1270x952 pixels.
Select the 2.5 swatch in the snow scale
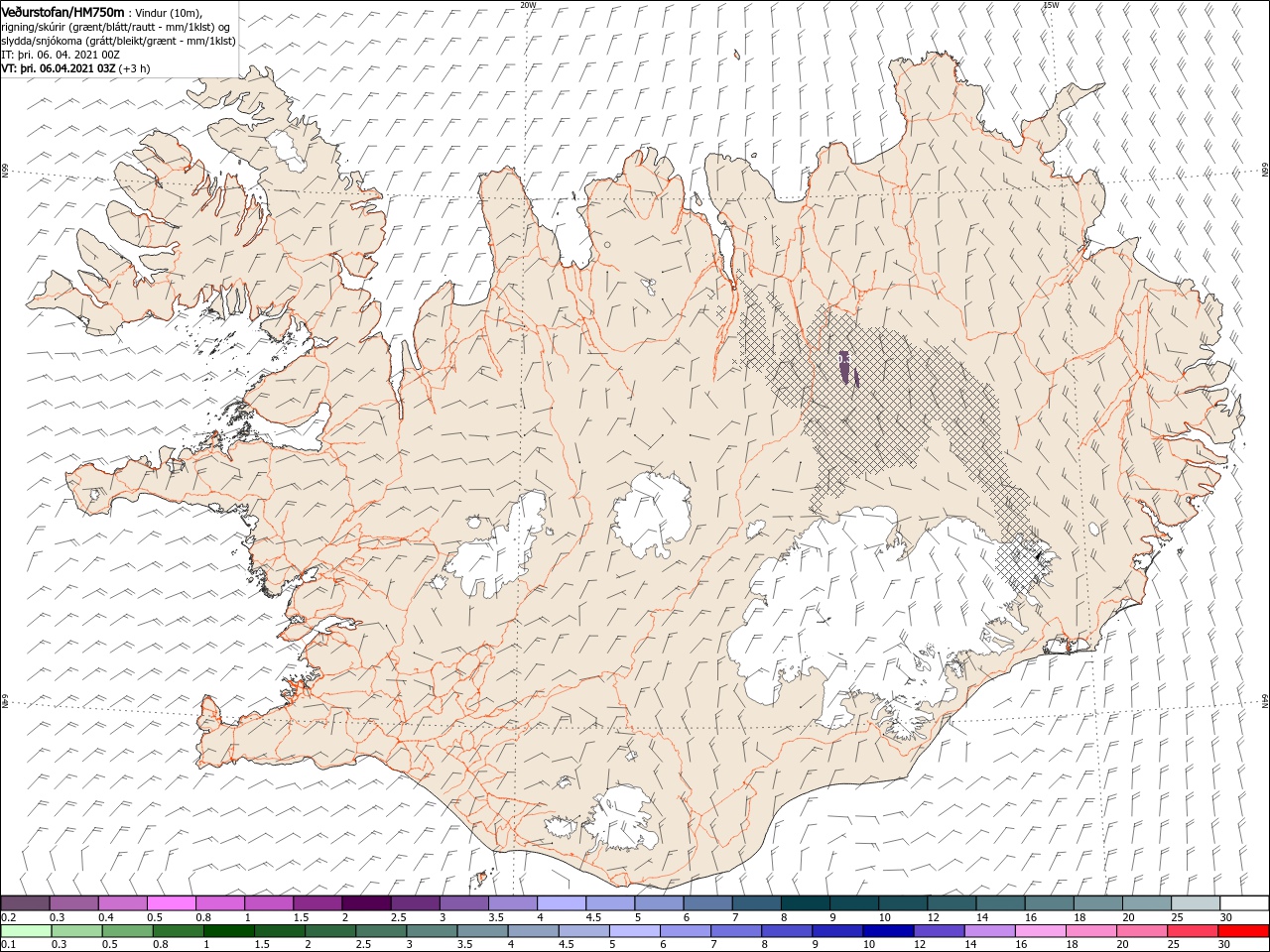(415, 902)
